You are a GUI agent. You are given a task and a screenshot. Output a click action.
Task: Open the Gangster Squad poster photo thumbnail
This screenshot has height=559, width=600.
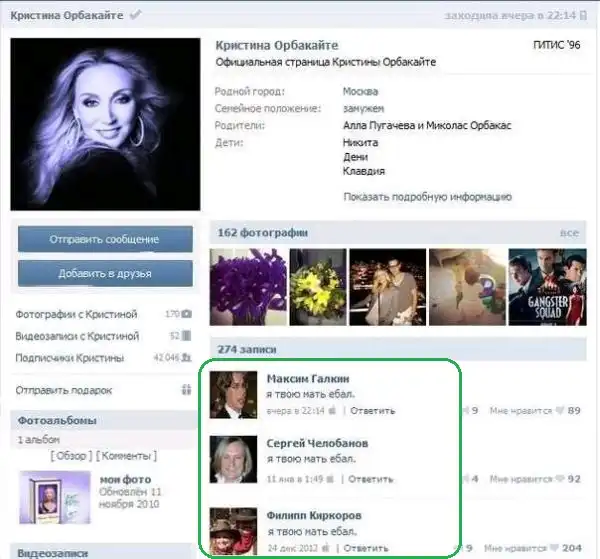click(547, 289)
